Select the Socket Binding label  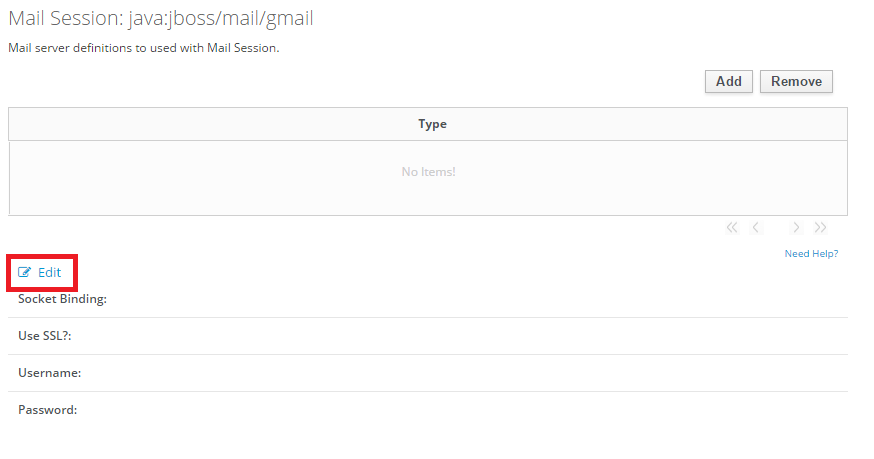62,299
